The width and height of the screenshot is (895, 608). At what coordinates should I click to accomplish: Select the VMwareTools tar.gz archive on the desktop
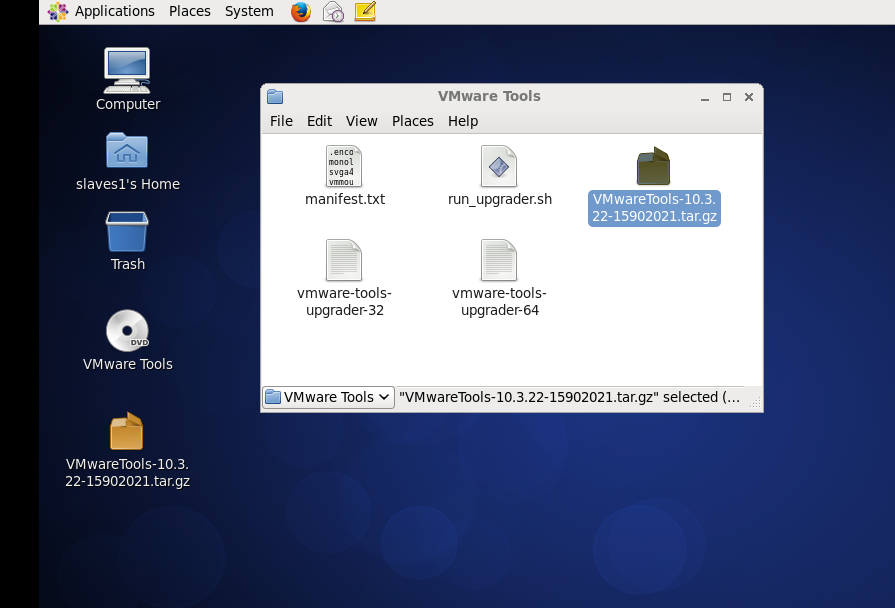[126, 431]
